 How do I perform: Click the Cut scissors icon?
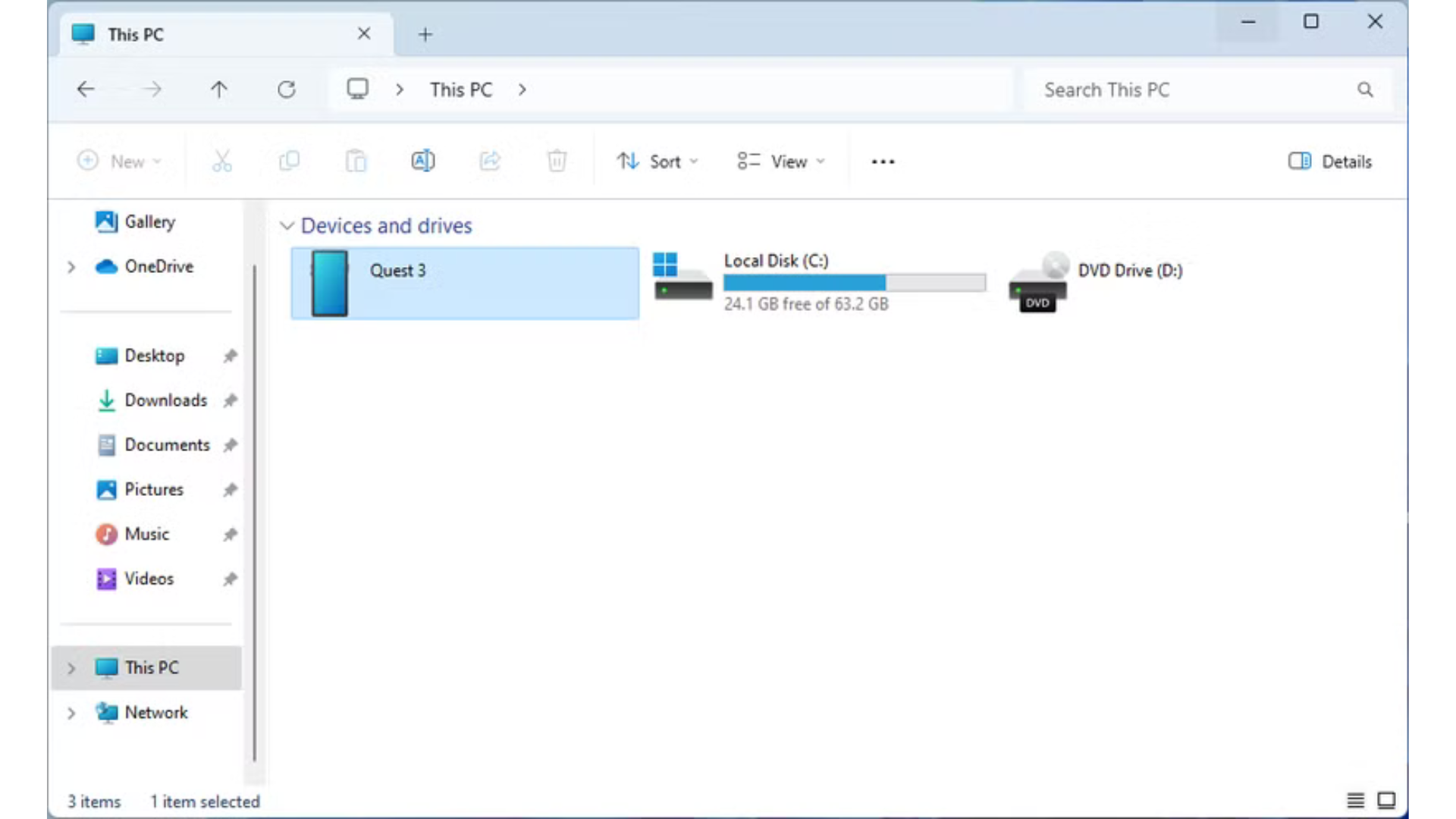221,161
